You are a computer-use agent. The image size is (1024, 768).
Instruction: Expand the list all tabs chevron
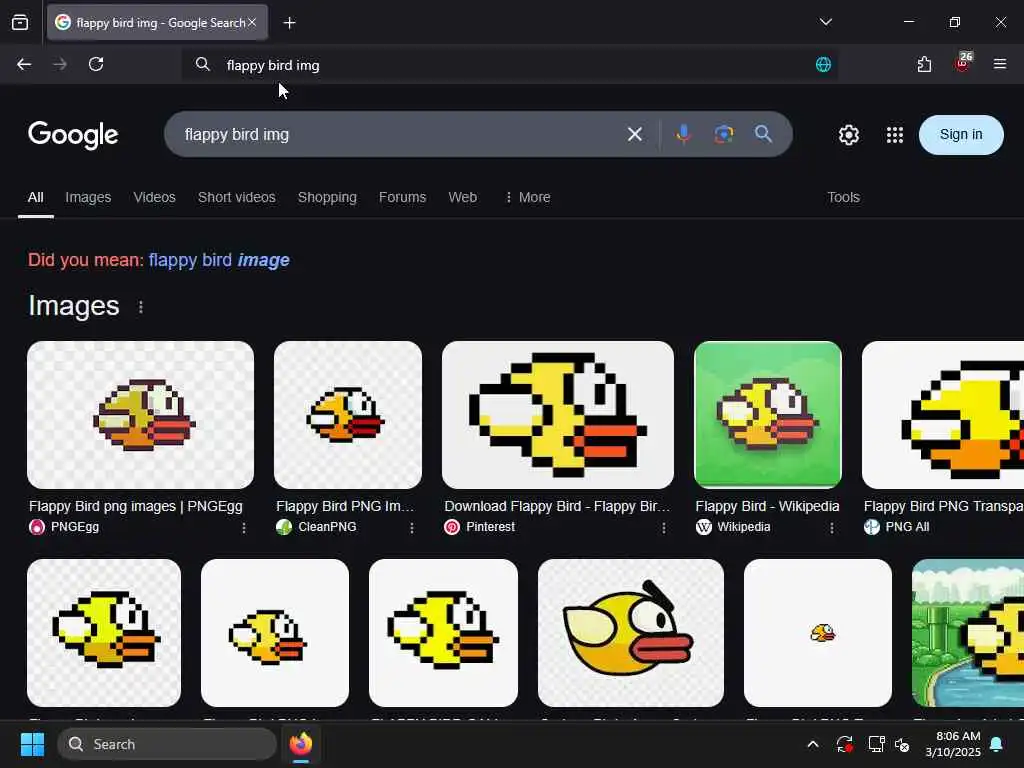click(x=825, y=22)
